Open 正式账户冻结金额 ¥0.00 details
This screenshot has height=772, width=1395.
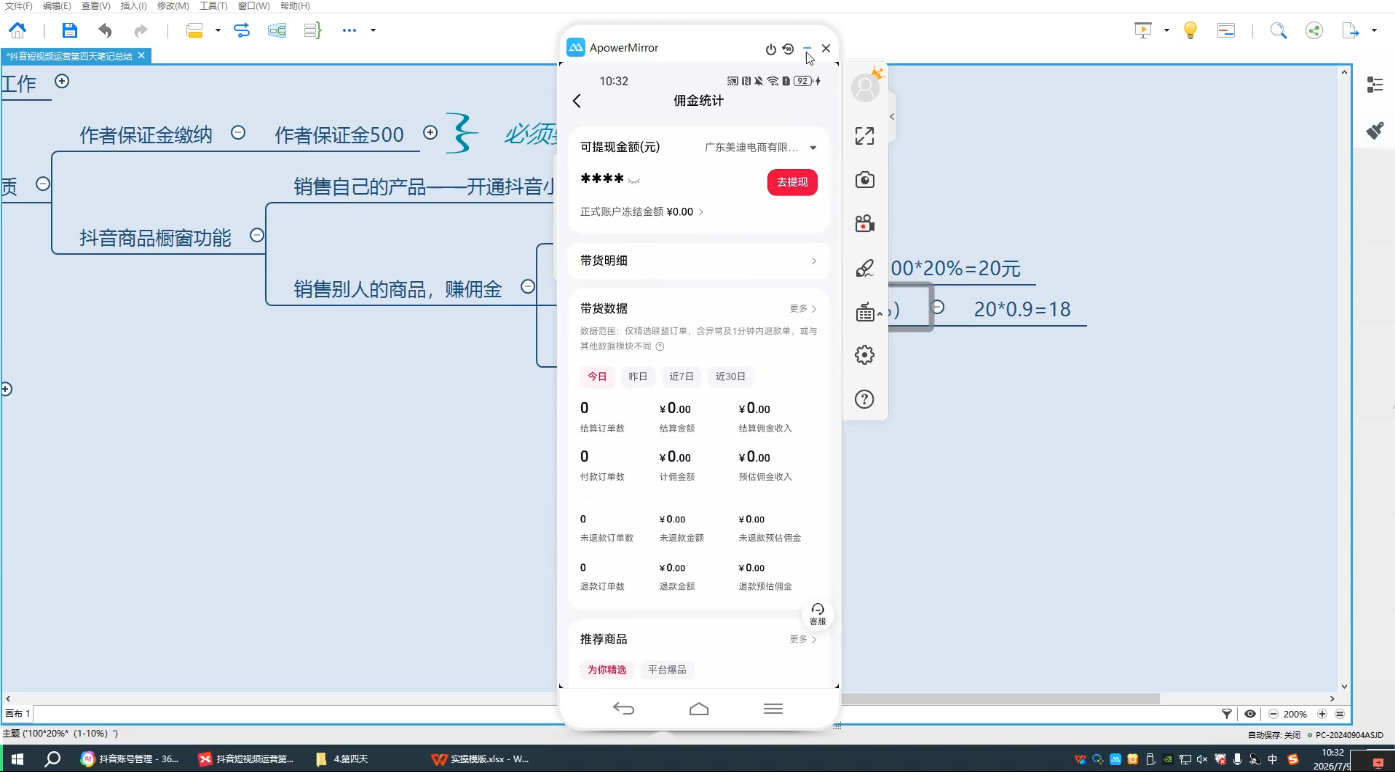click(642, 212)
